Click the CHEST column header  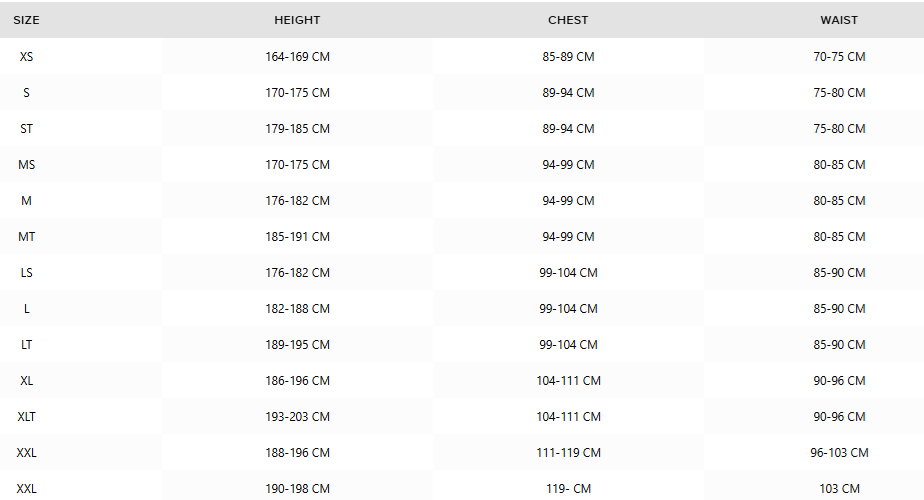click(x=568, y=20)
